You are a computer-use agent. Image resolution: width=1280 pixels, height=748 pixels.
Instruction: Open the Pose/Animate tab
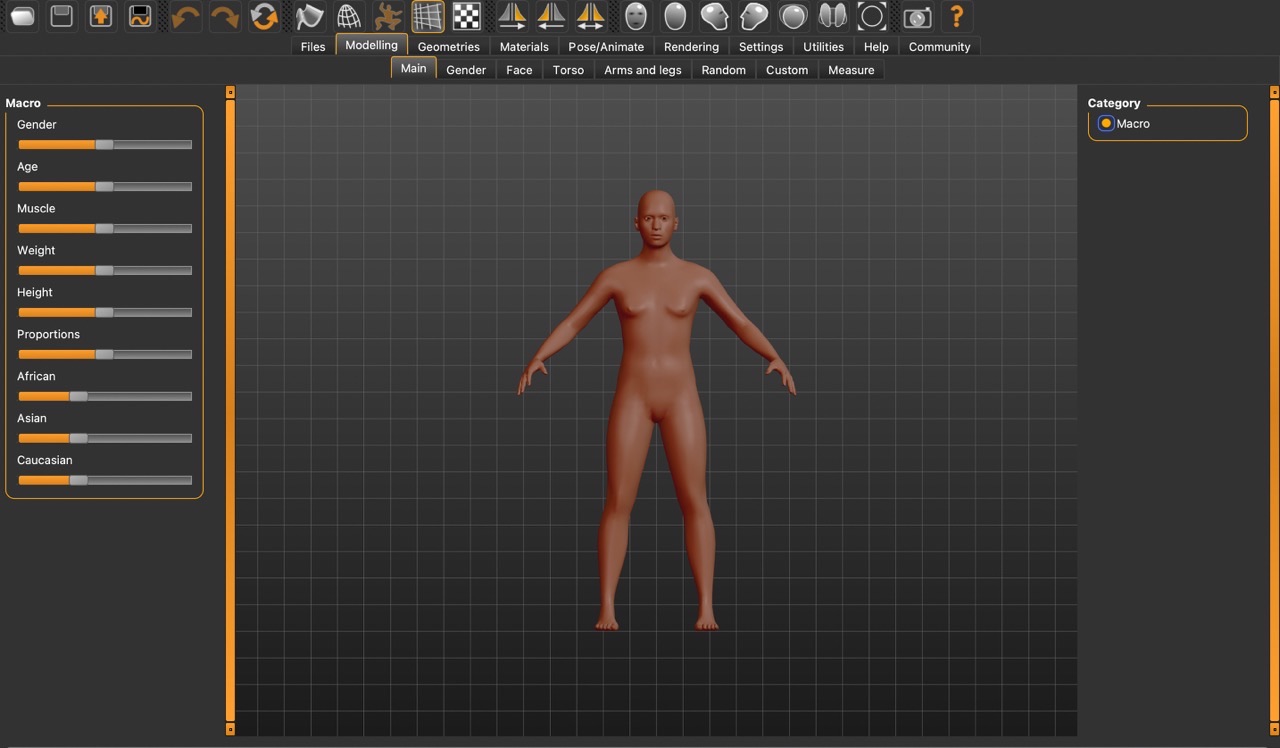tap(606, 47)
